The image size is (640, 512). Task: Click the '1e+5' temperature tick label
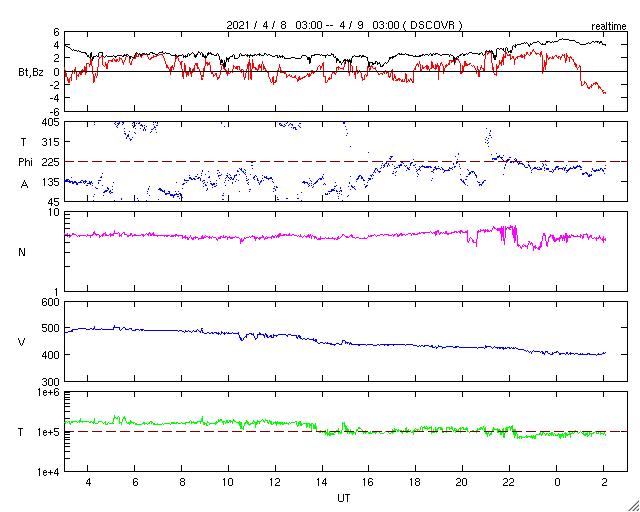(x=48, y=432)
